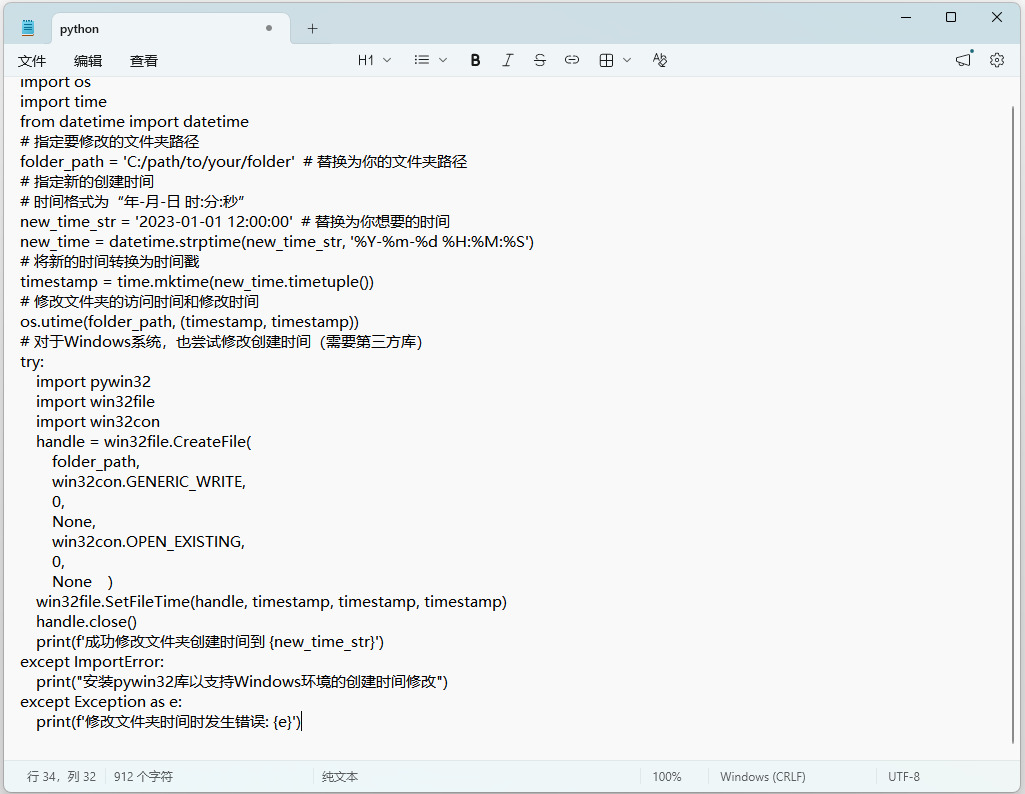
Task: Expand the list style dropdown arrow
Action: point(443,60)
